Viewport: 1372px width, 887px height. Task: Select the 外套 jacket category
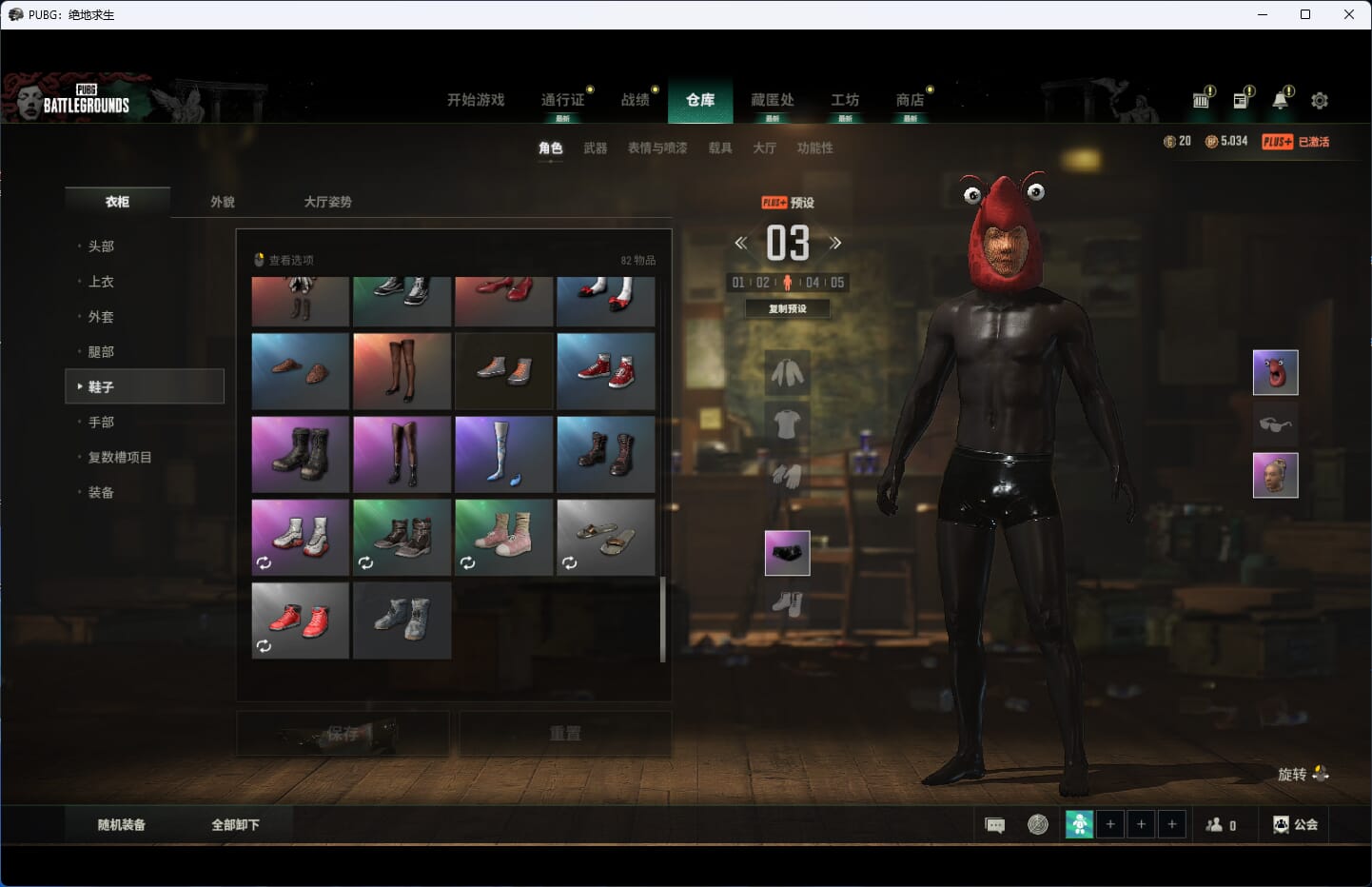[x=145, y=316]
